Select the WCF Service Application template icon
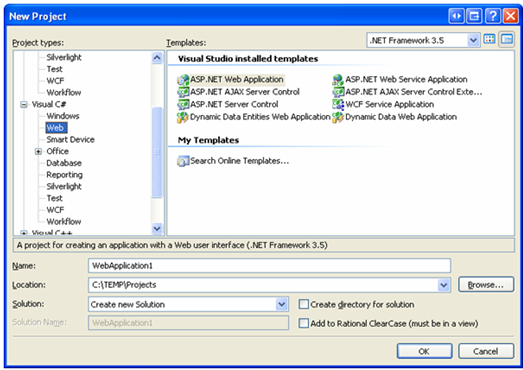 tap(338, 104)
